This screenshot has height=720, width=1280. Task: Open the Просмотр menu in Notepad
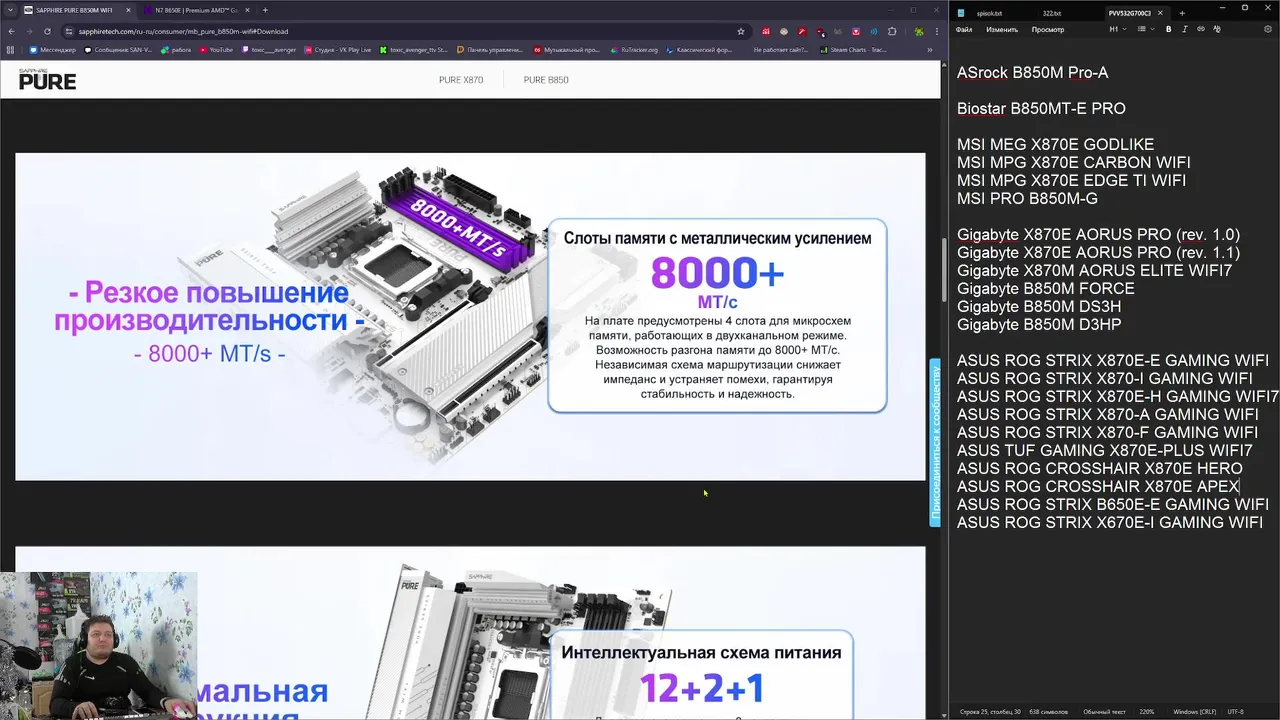point(1048,30)
